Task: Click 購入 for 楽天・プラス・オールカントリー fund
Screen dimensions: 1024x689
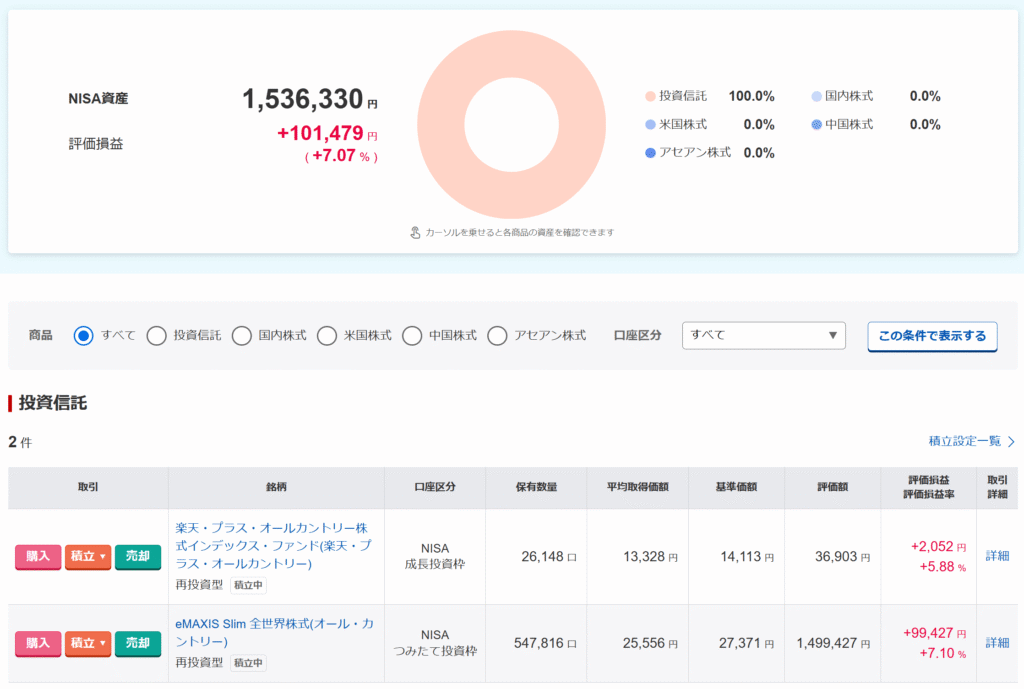Action: [38, 557]
